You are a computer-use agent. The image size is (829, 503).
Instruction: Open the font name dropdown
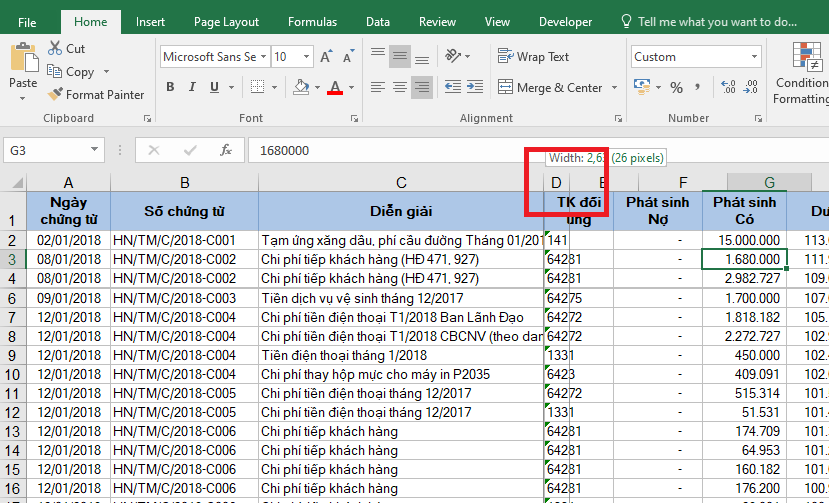tap(263, 57)
